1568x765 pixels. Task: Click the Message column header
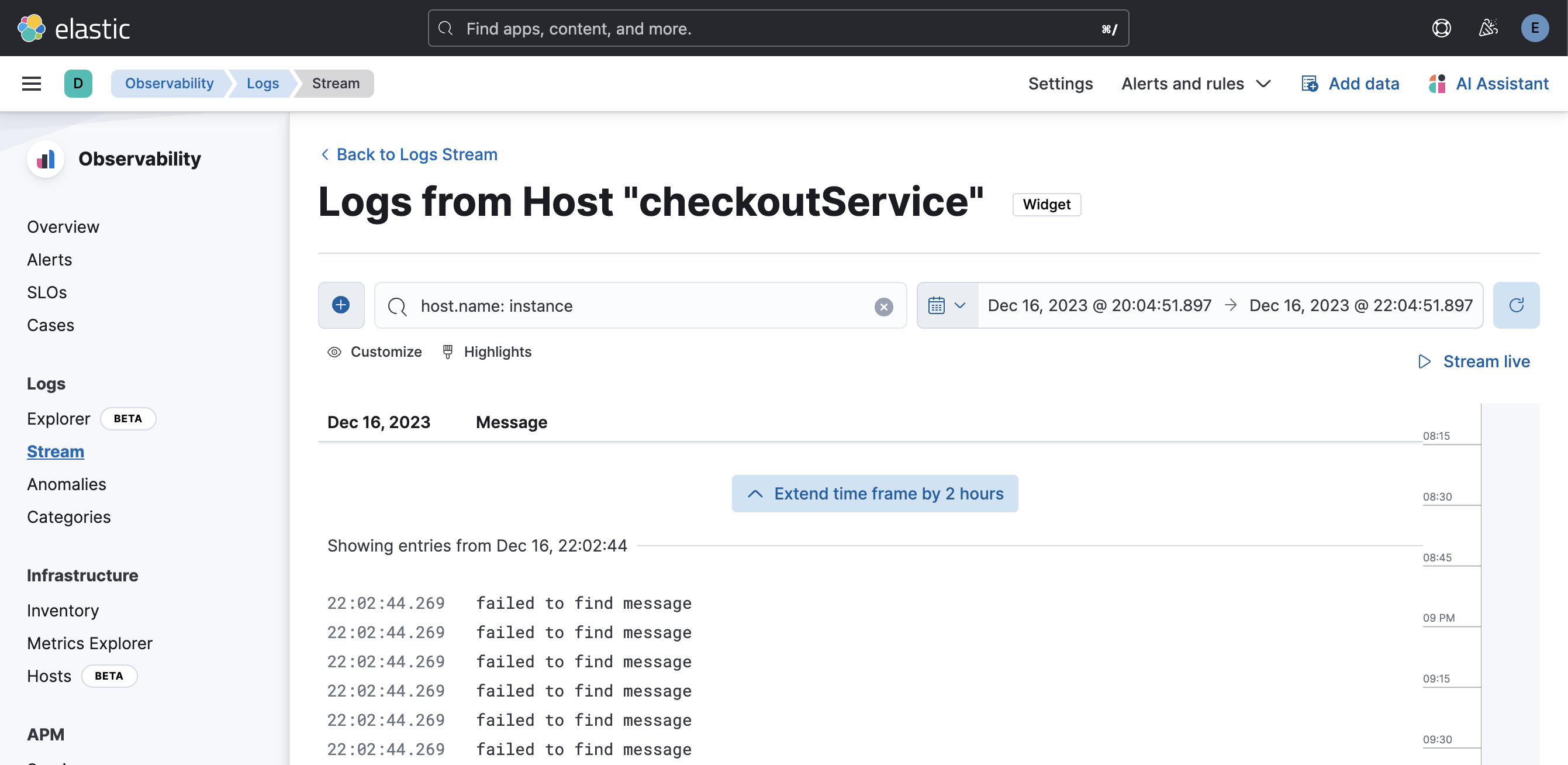512,422
